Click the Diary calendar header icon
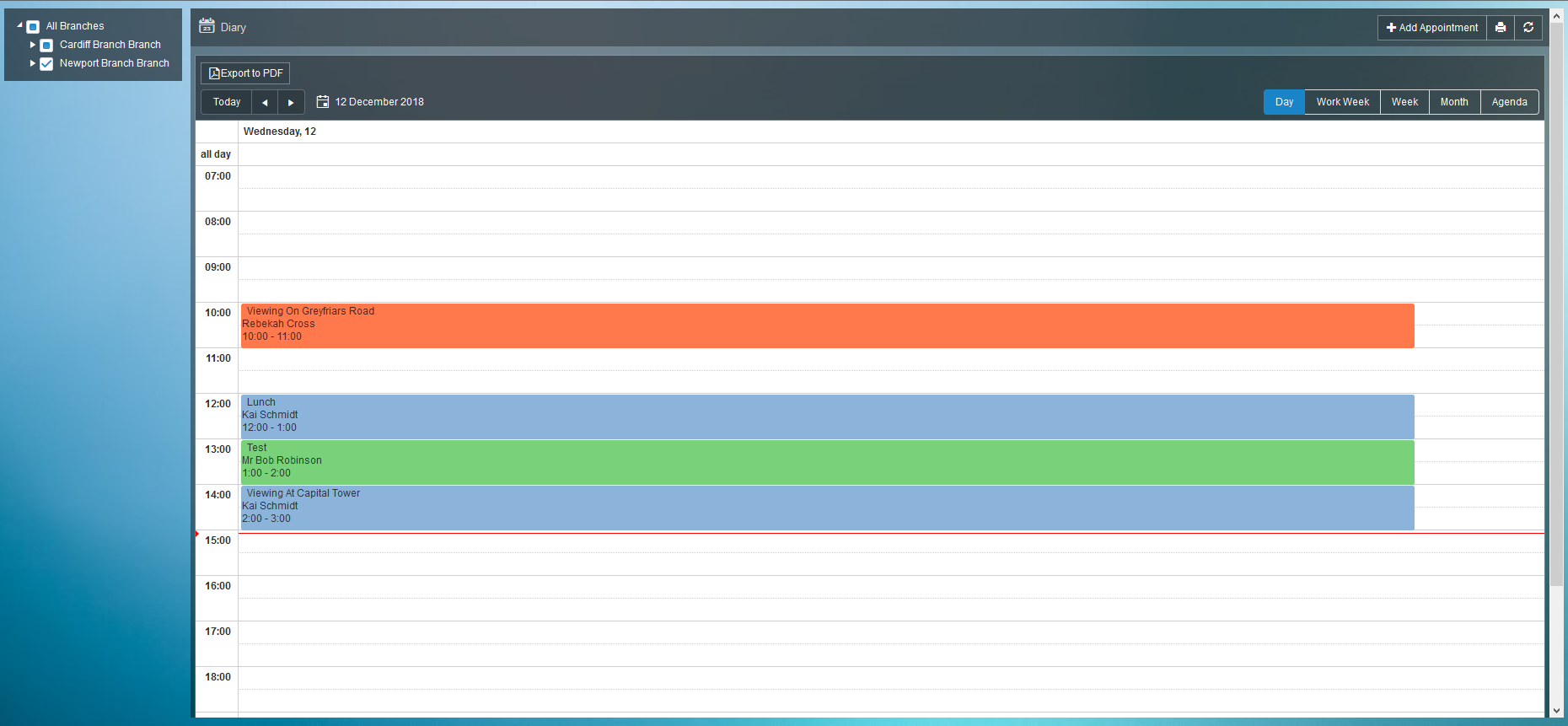 coord(207,26)
